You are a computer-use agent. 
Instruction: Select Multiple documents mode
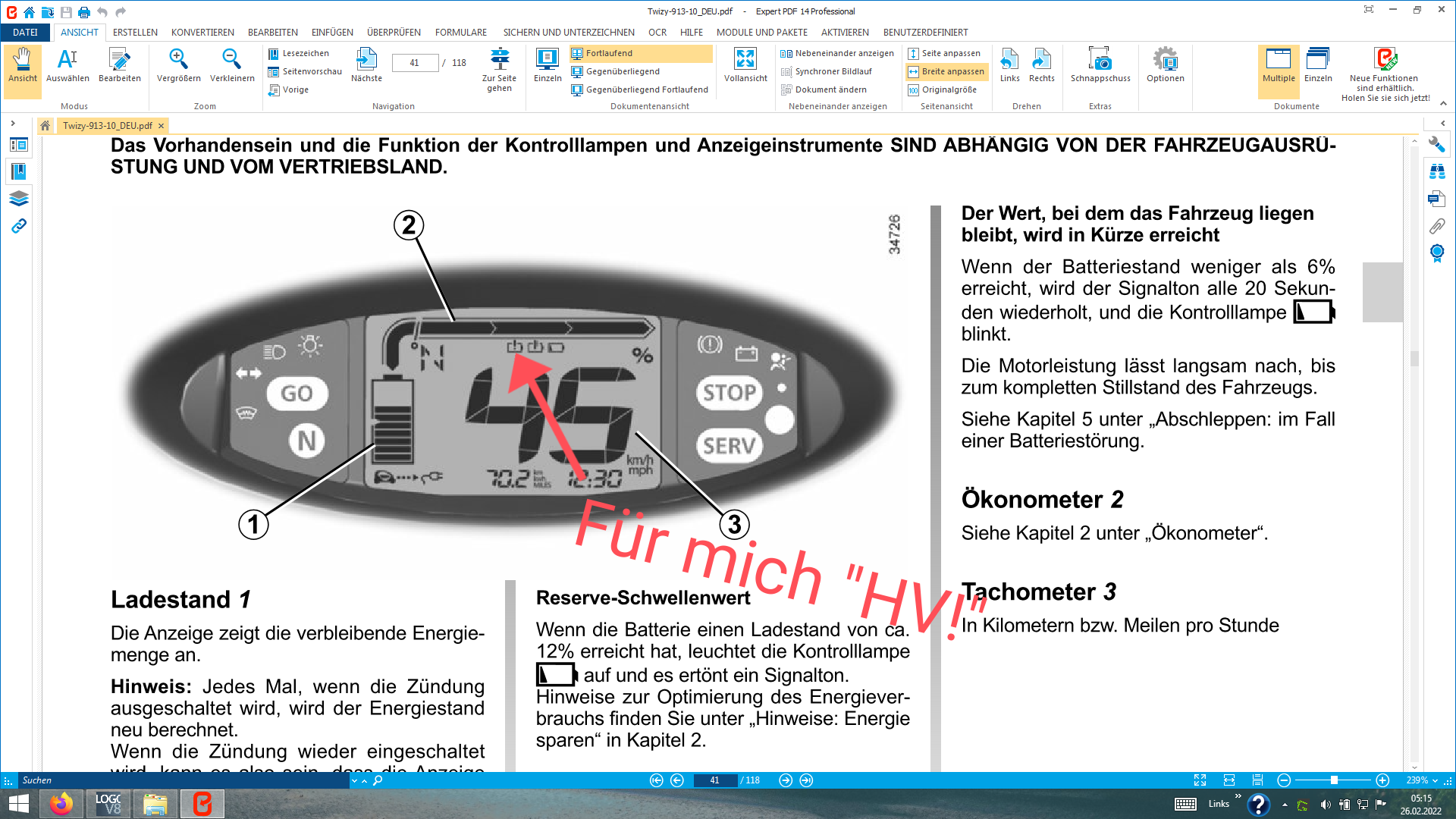coord(1278,64)
